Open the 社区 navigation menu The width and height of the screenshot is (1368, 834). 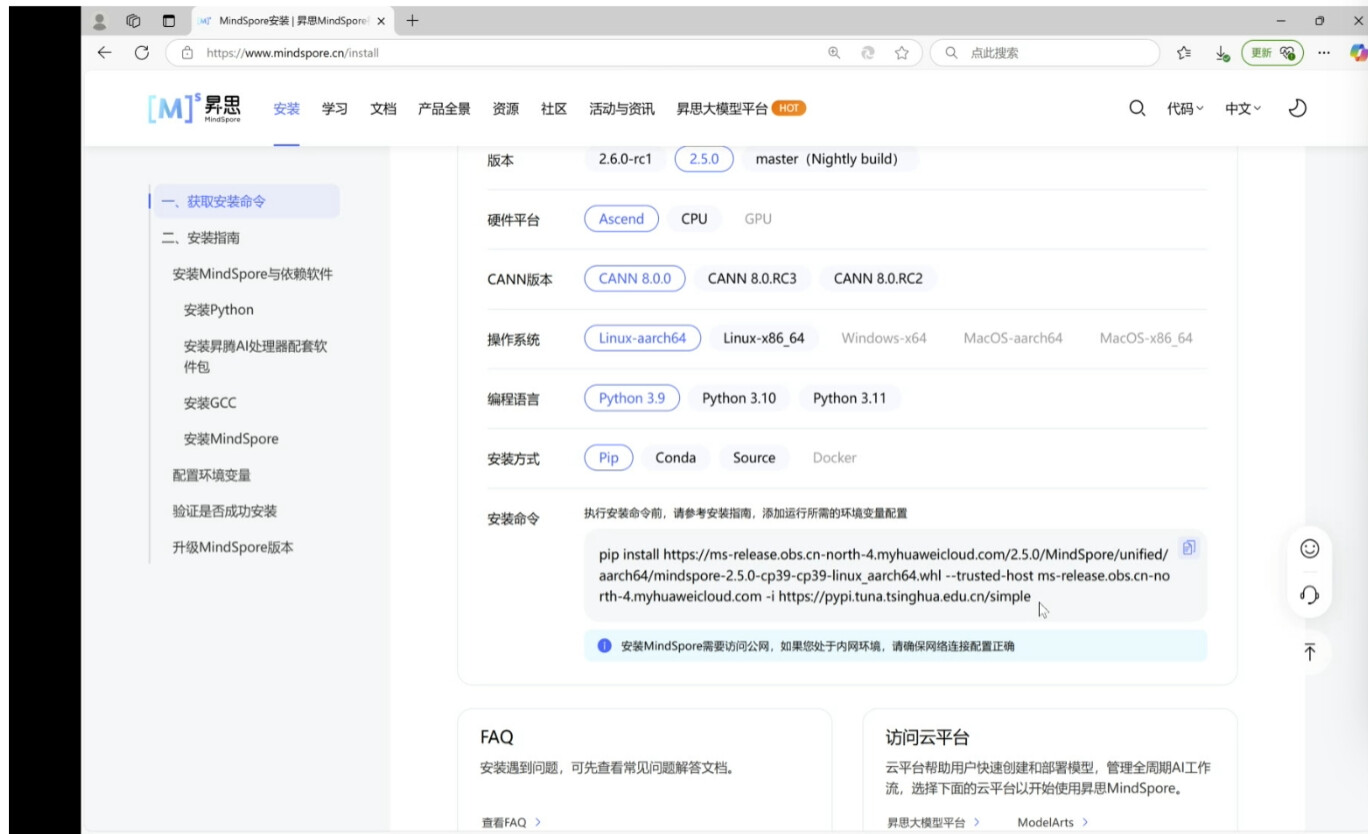(x=554, y=109)
